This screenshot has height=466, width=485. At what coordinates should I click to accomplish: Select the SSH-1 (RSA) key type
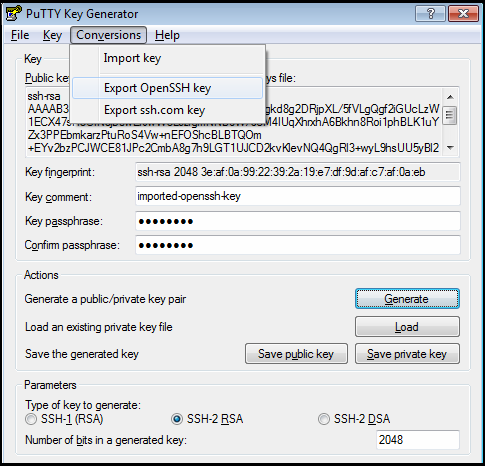tap(31, 419)
